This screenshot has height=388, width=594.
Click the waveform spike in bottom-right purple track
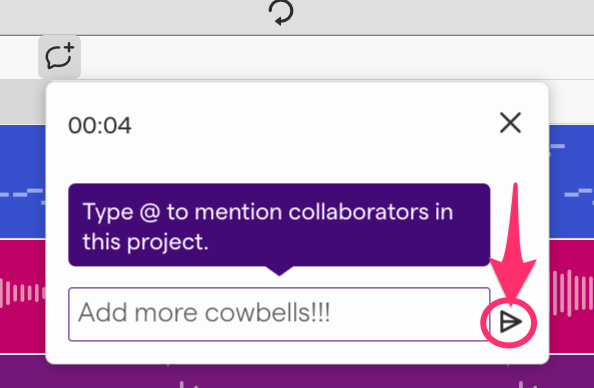click(x=521, y=384)
